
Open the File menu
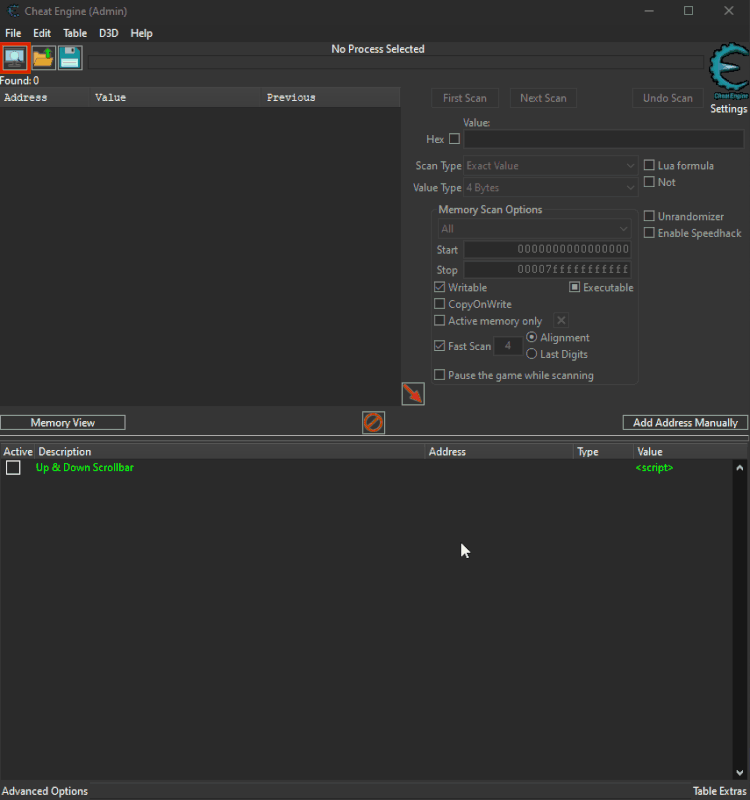pyautogui.click(x=13, y=33)
